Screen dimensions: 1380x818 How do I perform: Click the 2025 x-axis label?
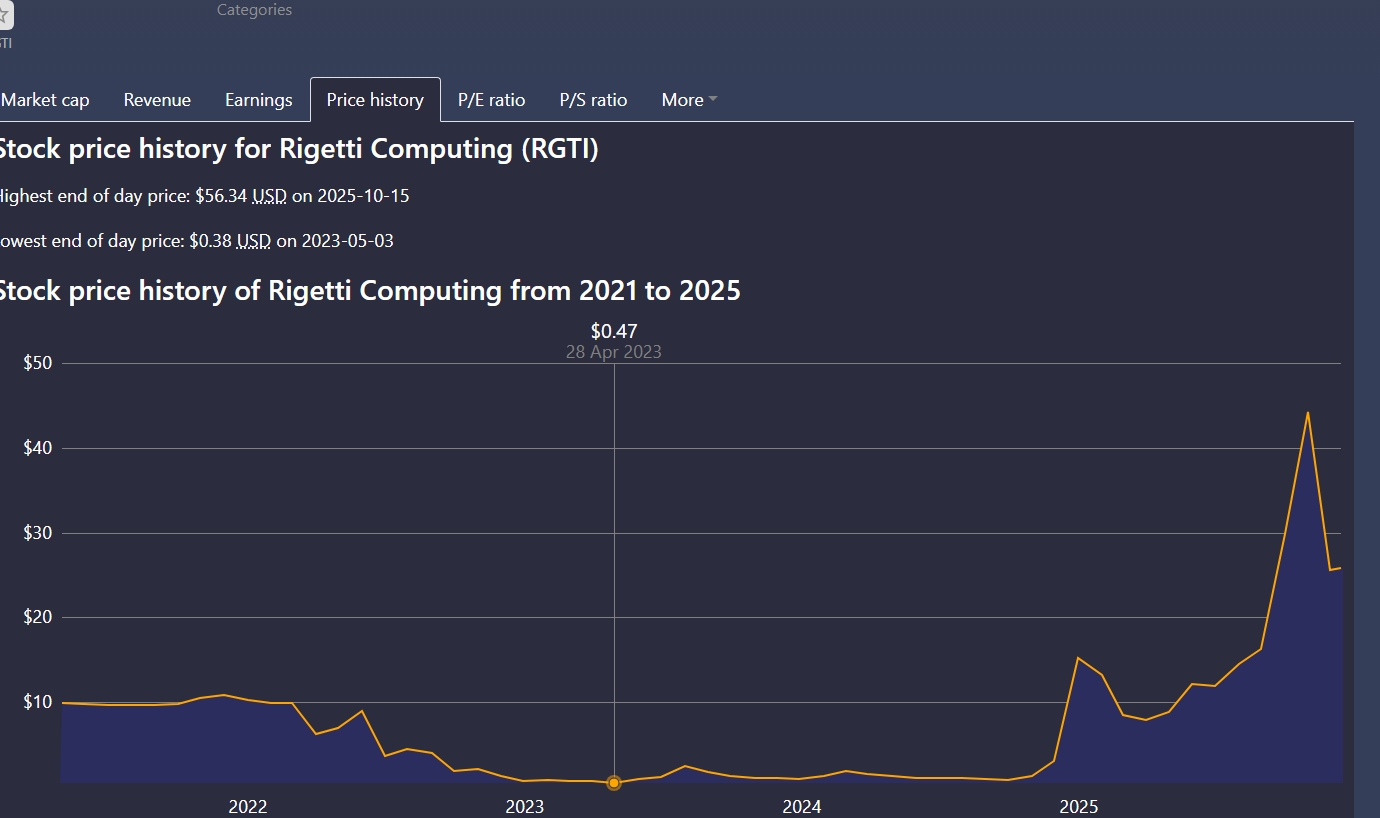[1079, 807]
